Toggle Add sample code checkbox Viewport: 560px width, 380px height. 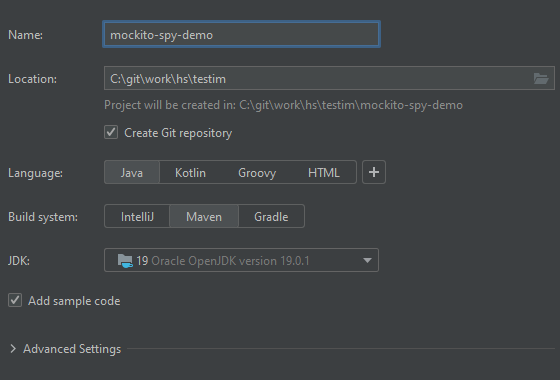click(15, 300)
